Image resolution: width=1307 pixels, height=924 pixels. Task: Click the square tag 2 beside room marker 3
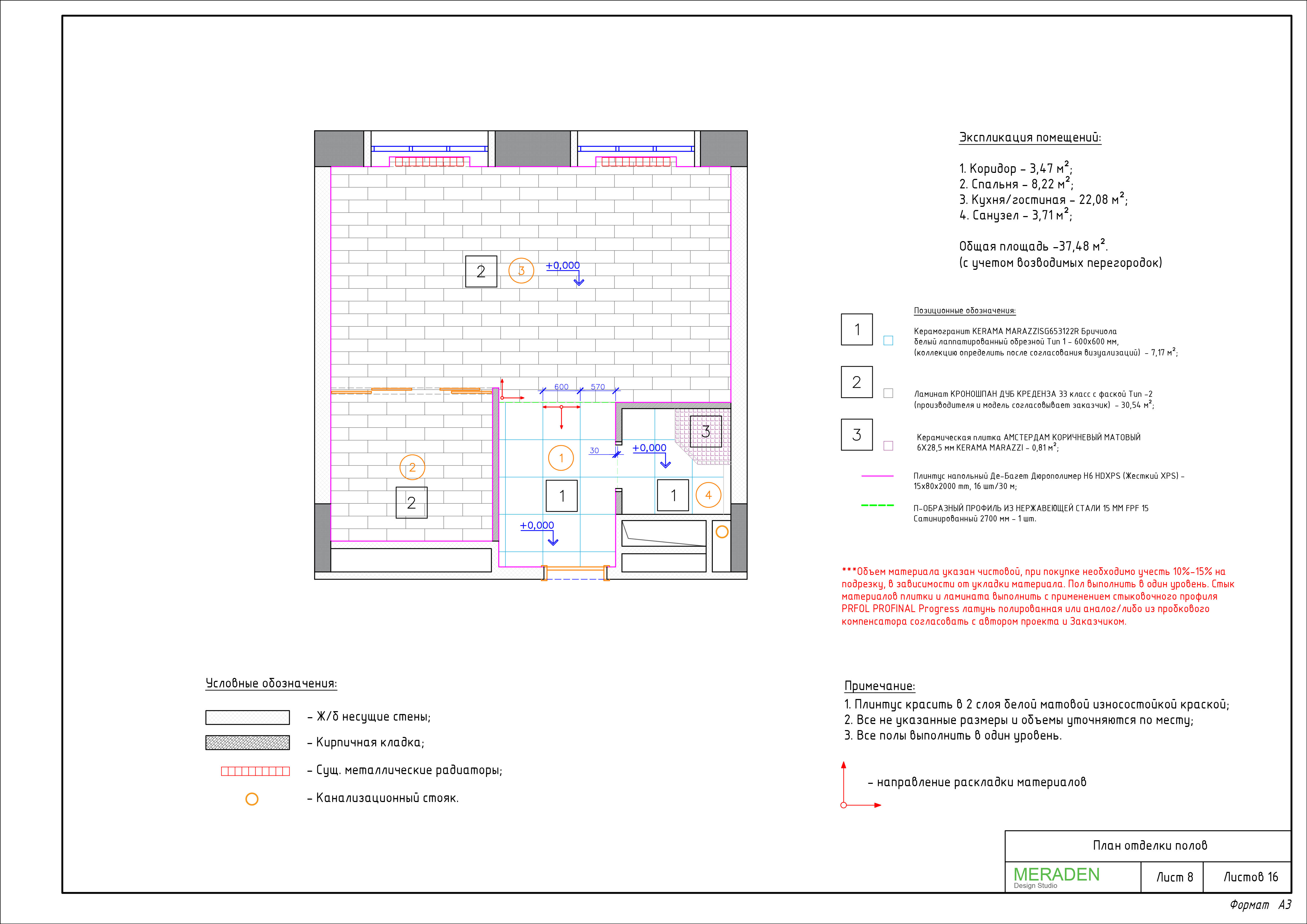(481, 272)
